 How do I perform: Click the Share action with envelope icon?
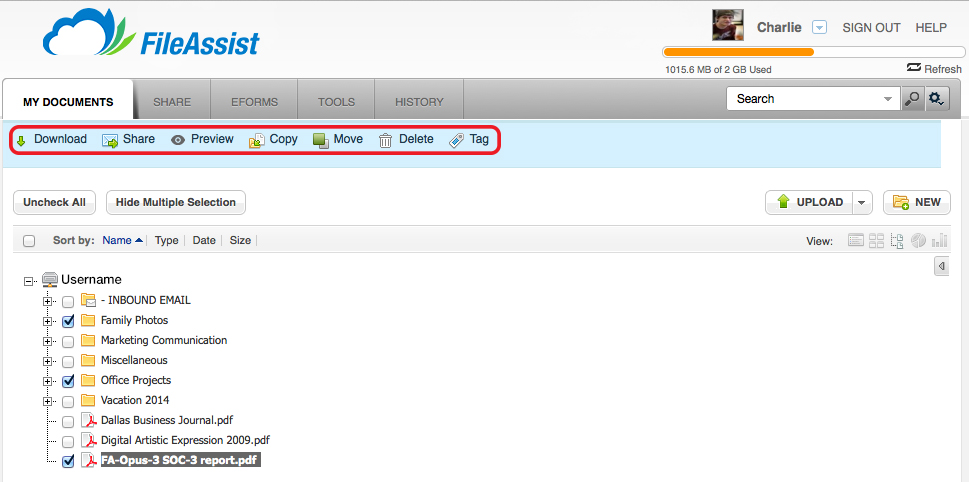tap(129, 140)
